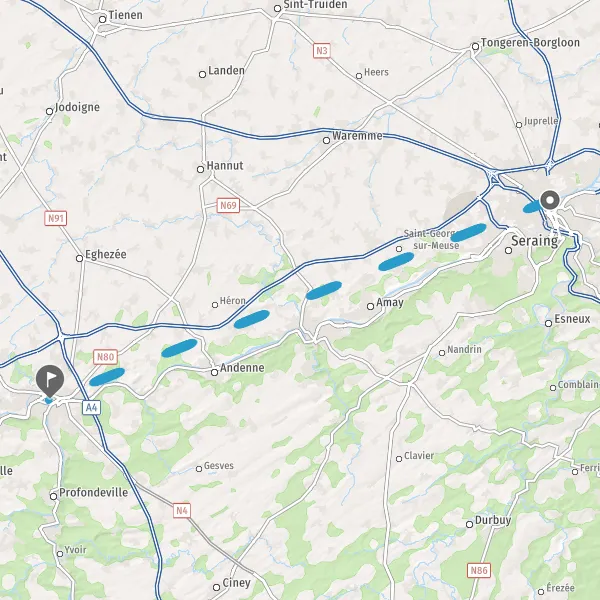Click the route dash below Saint-Georges-sur-Meuse
Image resolution: width=600 pixels, height=600 pixels.
(x=396, y=261)
